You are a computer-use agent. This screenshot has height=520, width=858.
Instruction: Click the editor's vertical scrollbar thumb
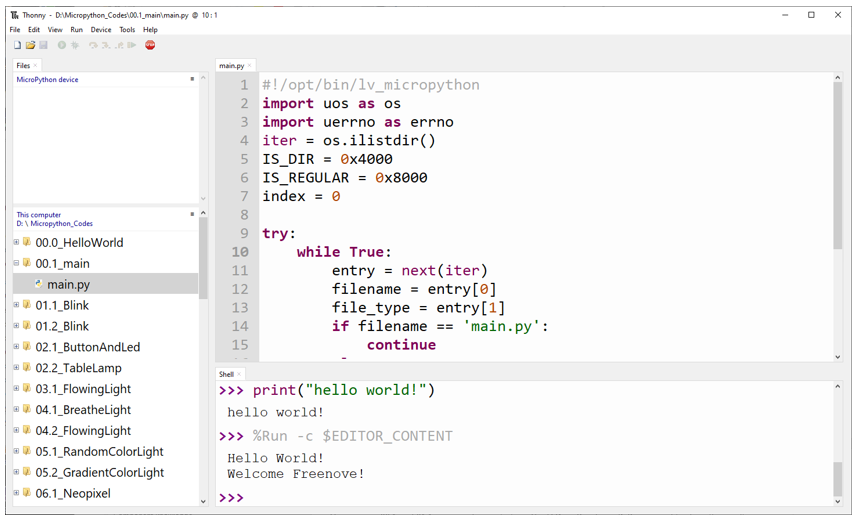click(x=838, y=165)
